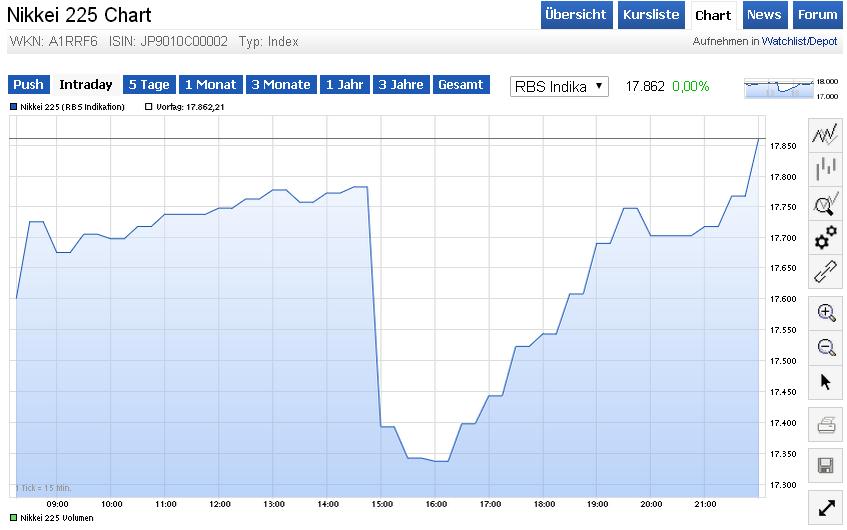Switch to the Übersicht tab
The image size is (847, 530).
coord(576,15)
